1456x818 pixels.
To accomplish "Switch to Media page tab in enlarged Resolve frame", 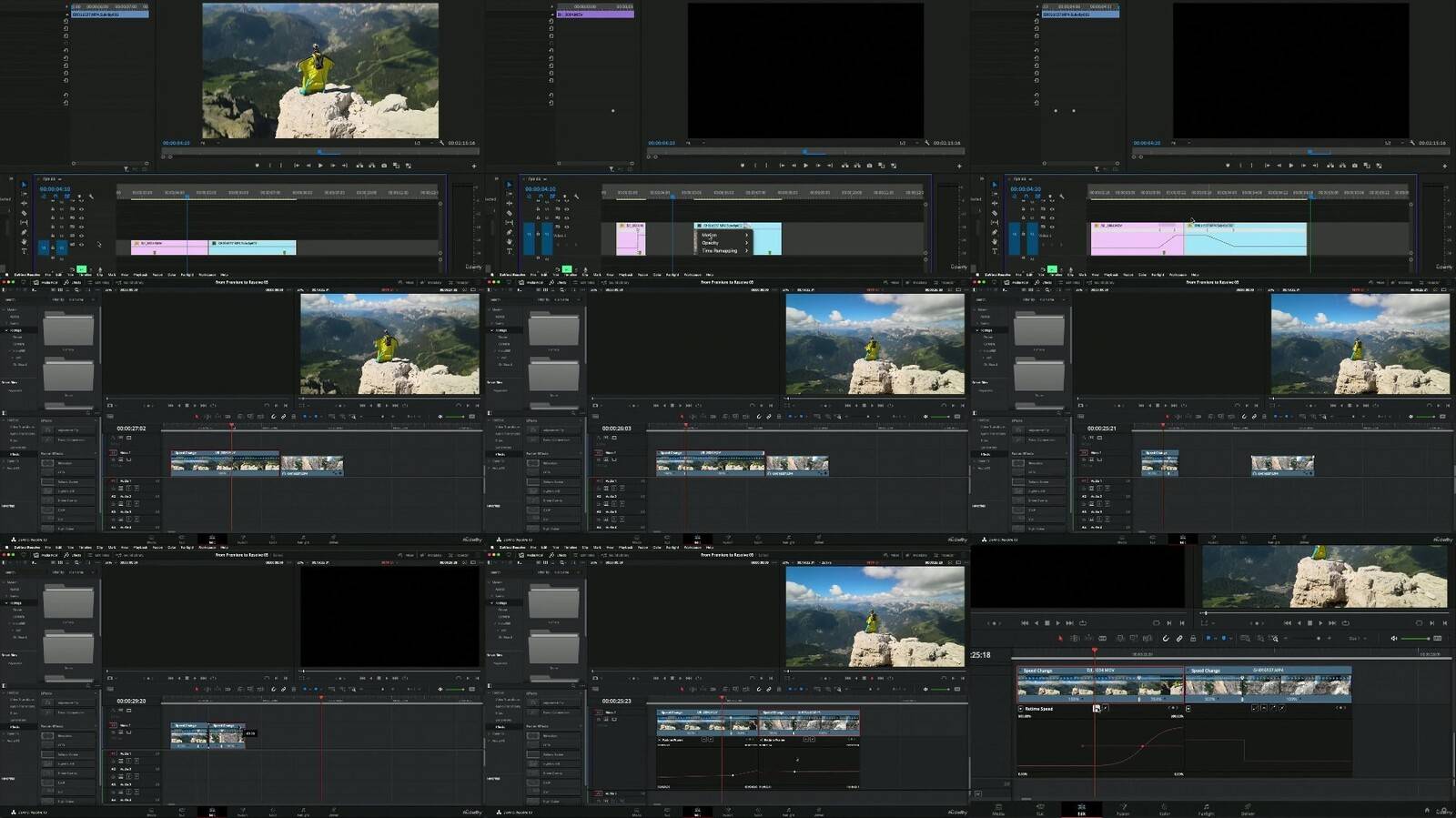I will (998, 810).
